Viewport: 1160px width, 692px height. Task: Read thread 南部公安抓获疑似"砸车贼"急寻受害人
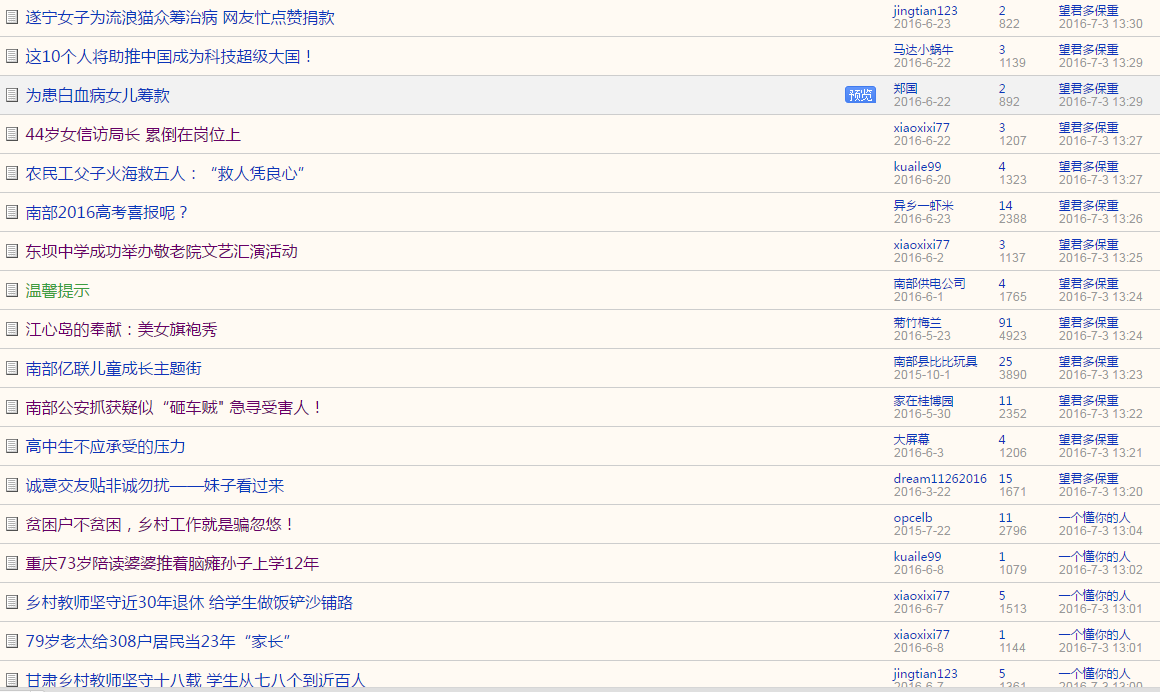coord(174,407)
